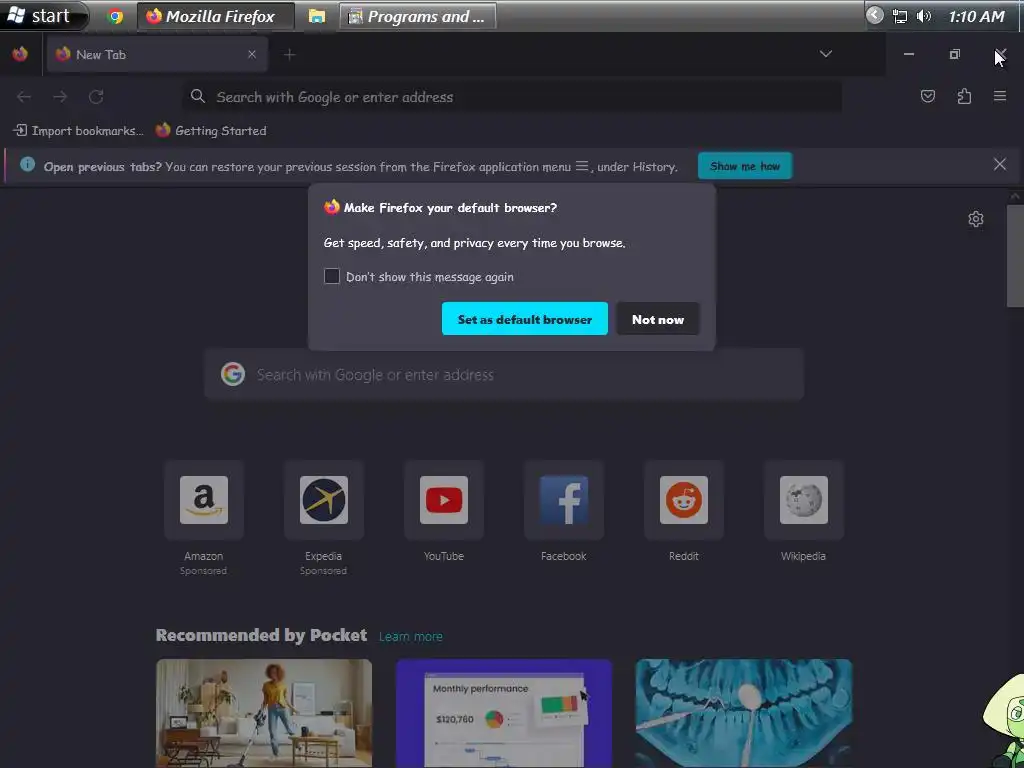This screenshot has height=768, width=1024.
Task: Go forward with the forward arrow
Action: [x=60, y=97]
